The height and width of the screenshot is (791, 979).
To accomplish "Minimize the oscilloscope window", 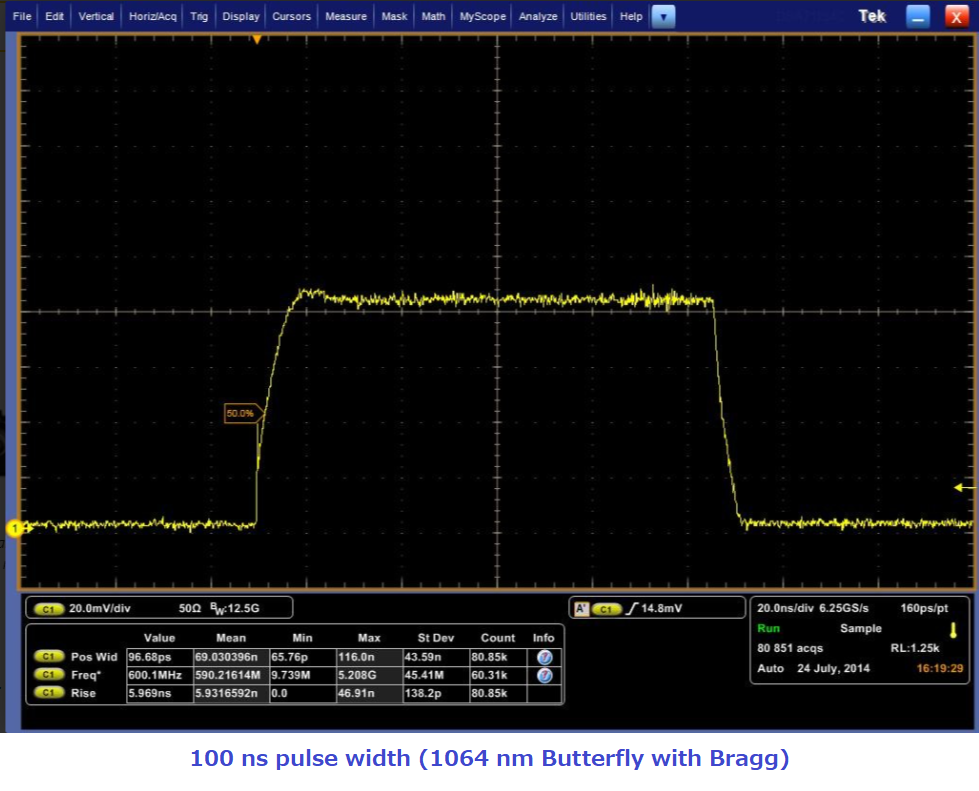I will pyautogui.click(x=917, y=17).
